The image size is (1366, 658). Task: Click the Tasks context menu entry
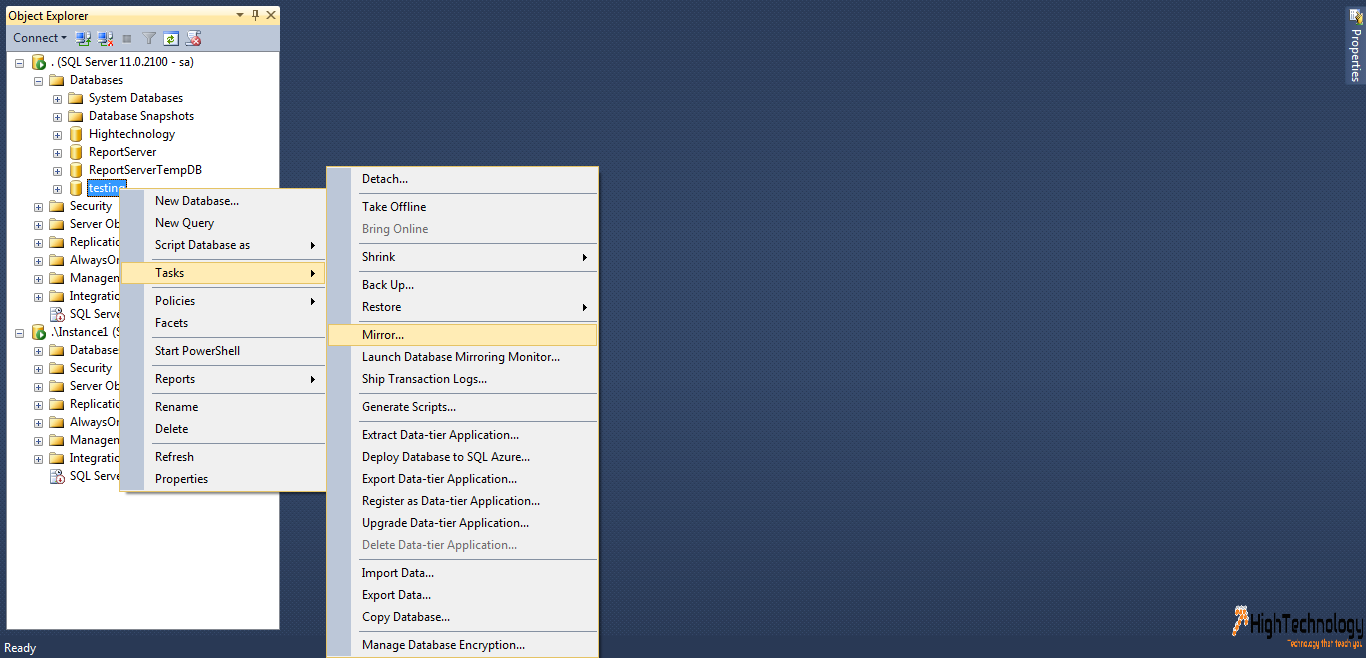(x=223, y=273)
